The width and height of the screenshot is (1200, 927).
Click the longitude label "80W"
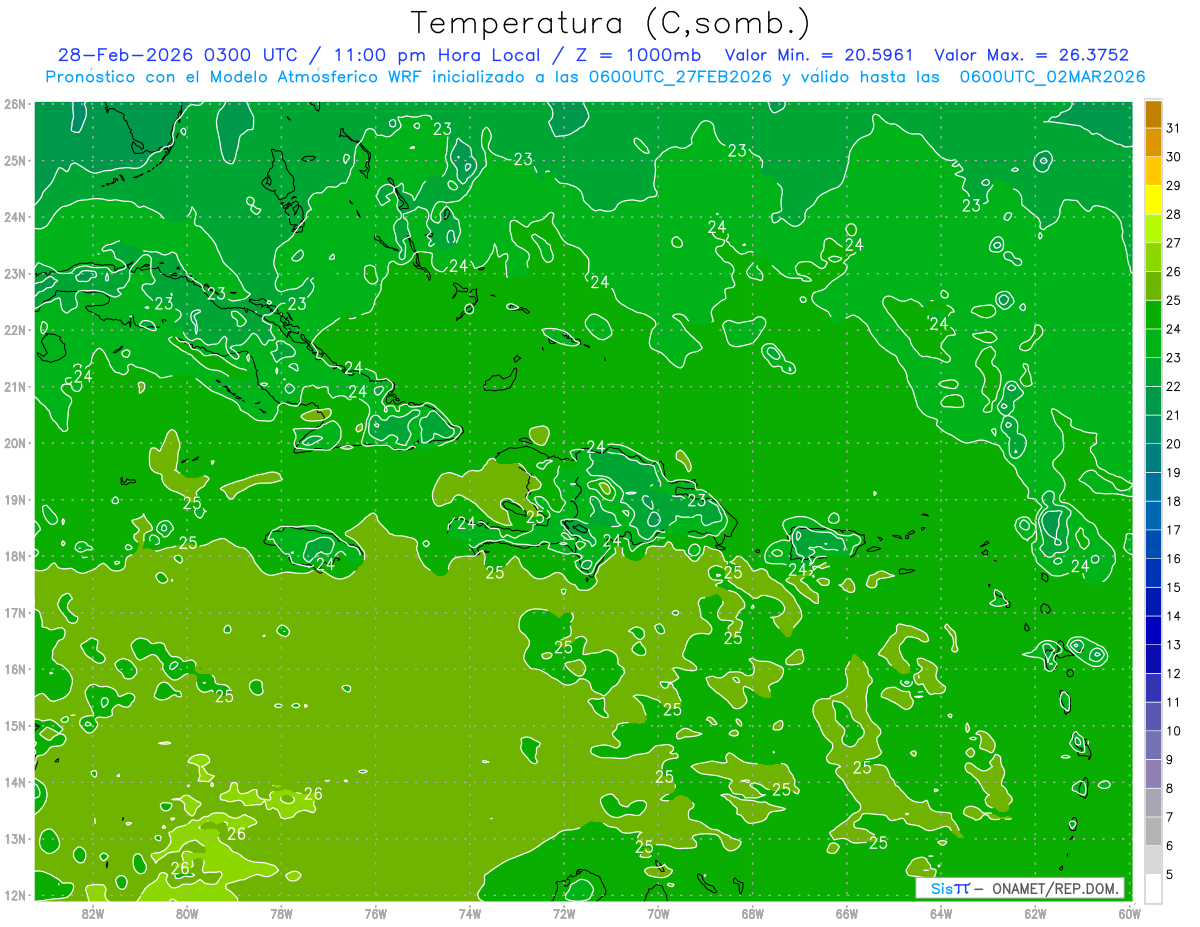point(187,913)
